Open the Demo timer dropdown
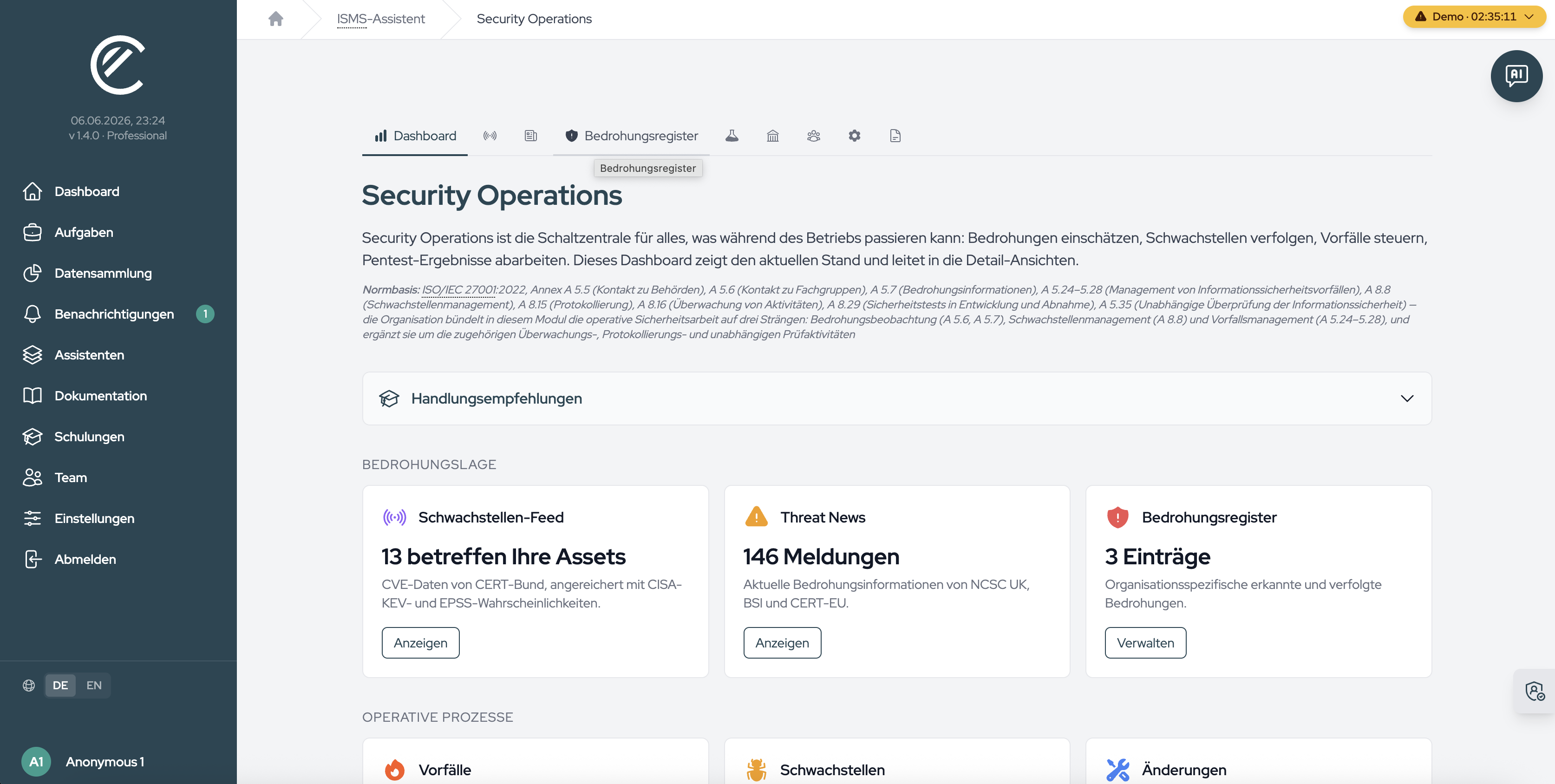The image size is (1555, 784). click(1474, 16)
